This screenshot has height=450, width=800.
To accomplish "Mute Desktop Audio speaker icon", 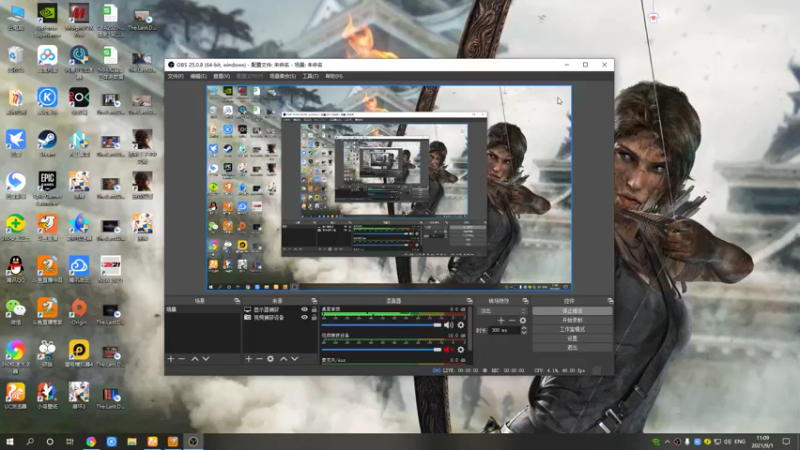I will pyautogui.click(x=448, y=325).
